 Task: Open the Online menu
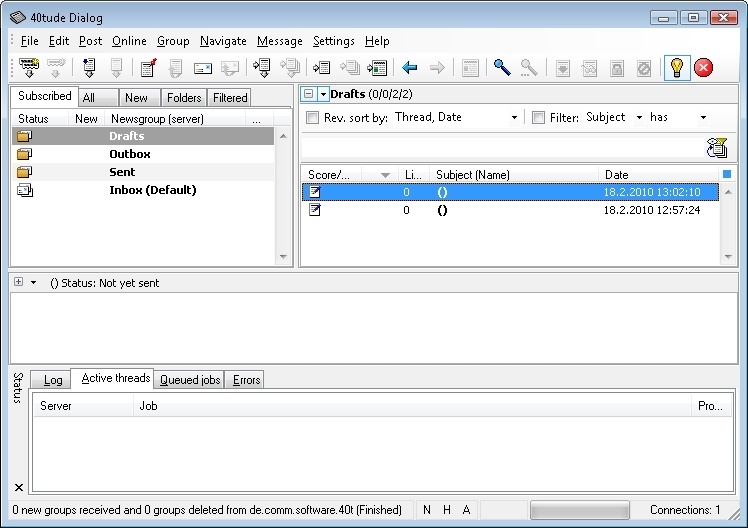[129, 41]
